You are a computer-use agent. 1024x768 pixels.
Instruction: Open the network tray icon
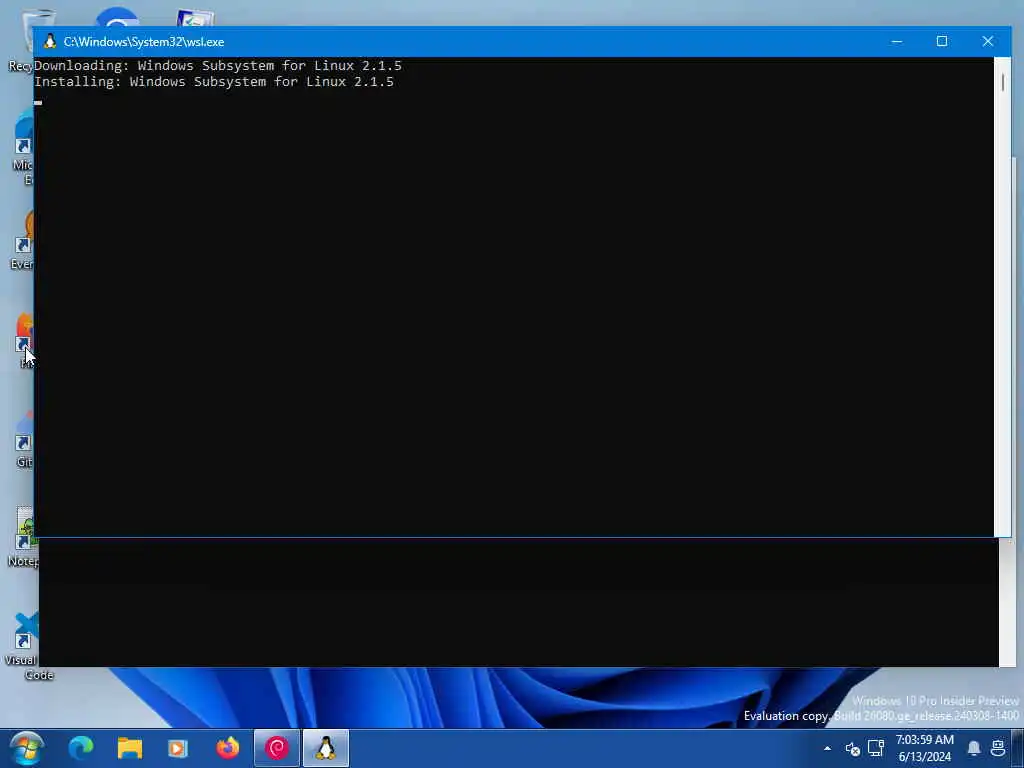[876, 748]
